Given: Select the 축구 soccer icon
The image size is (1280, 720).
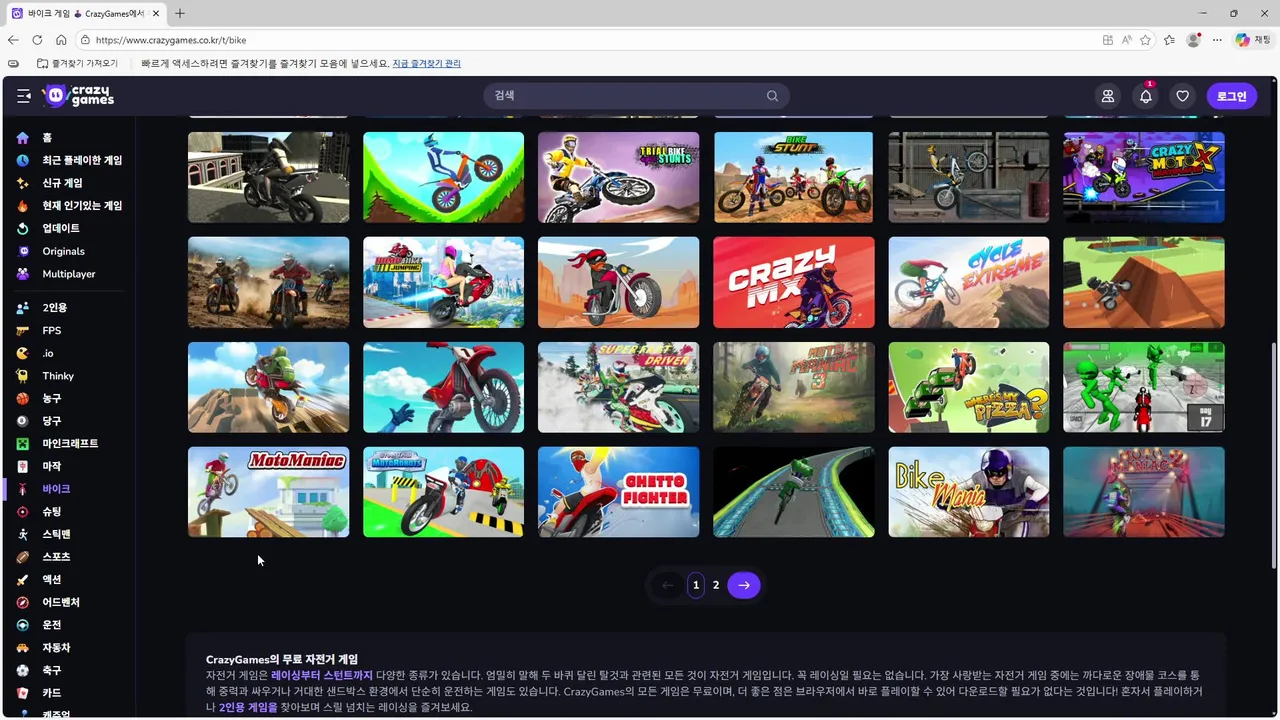Looking at the screenshot, I should click(23, 670).
